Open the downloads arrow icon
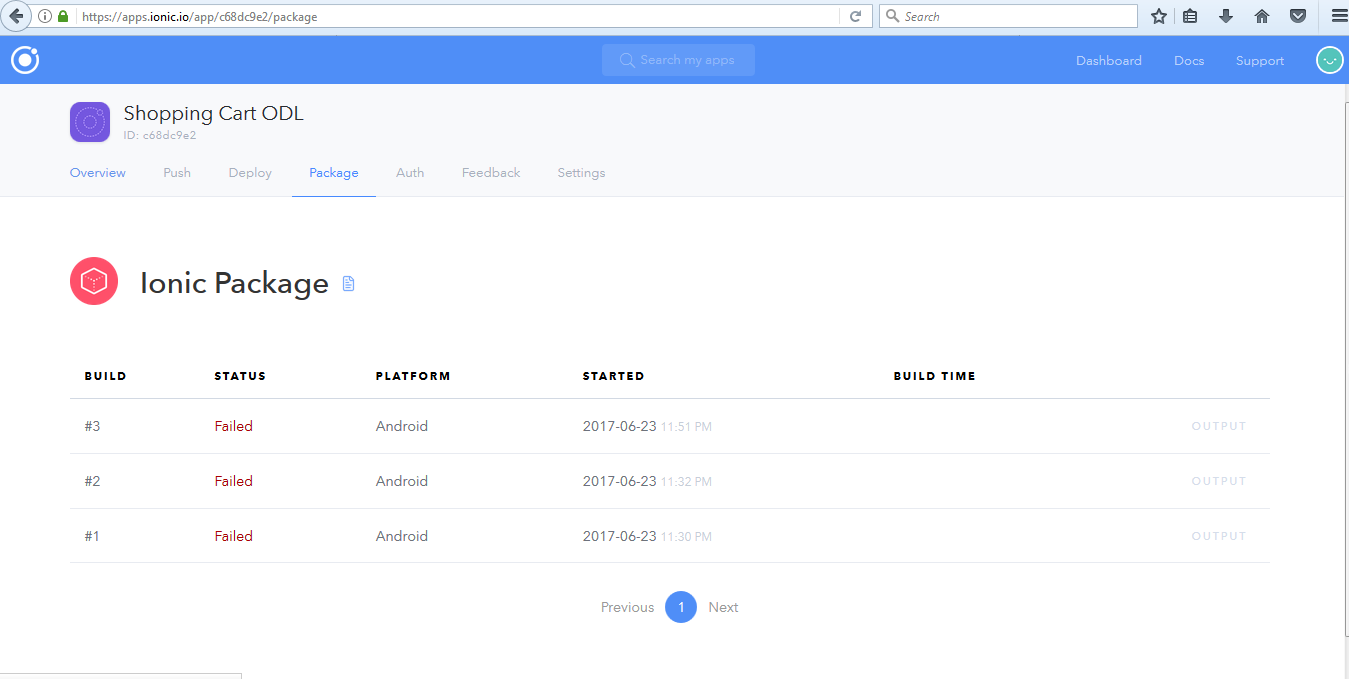 [x=1226, y=16]
